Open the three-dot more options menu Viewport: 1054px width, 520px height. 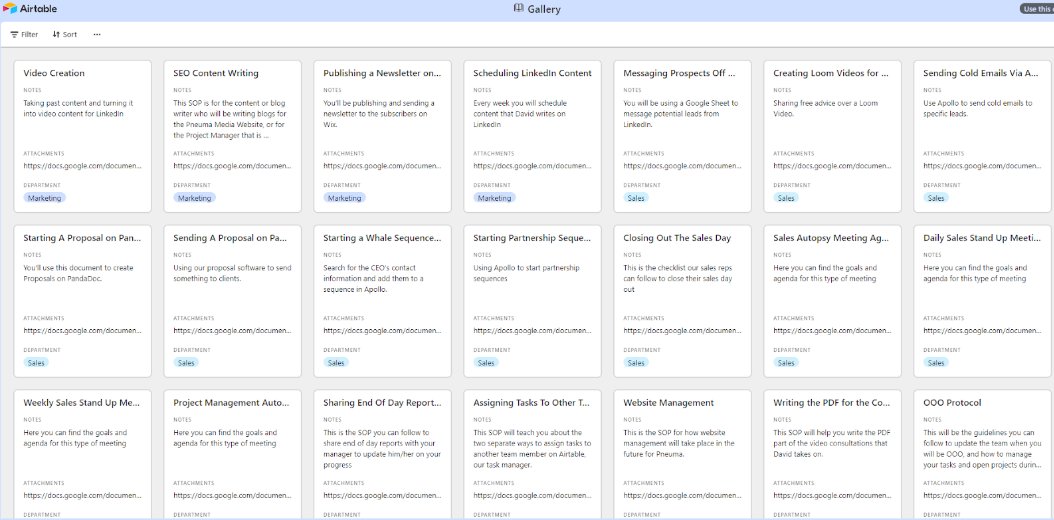(97, 34)
